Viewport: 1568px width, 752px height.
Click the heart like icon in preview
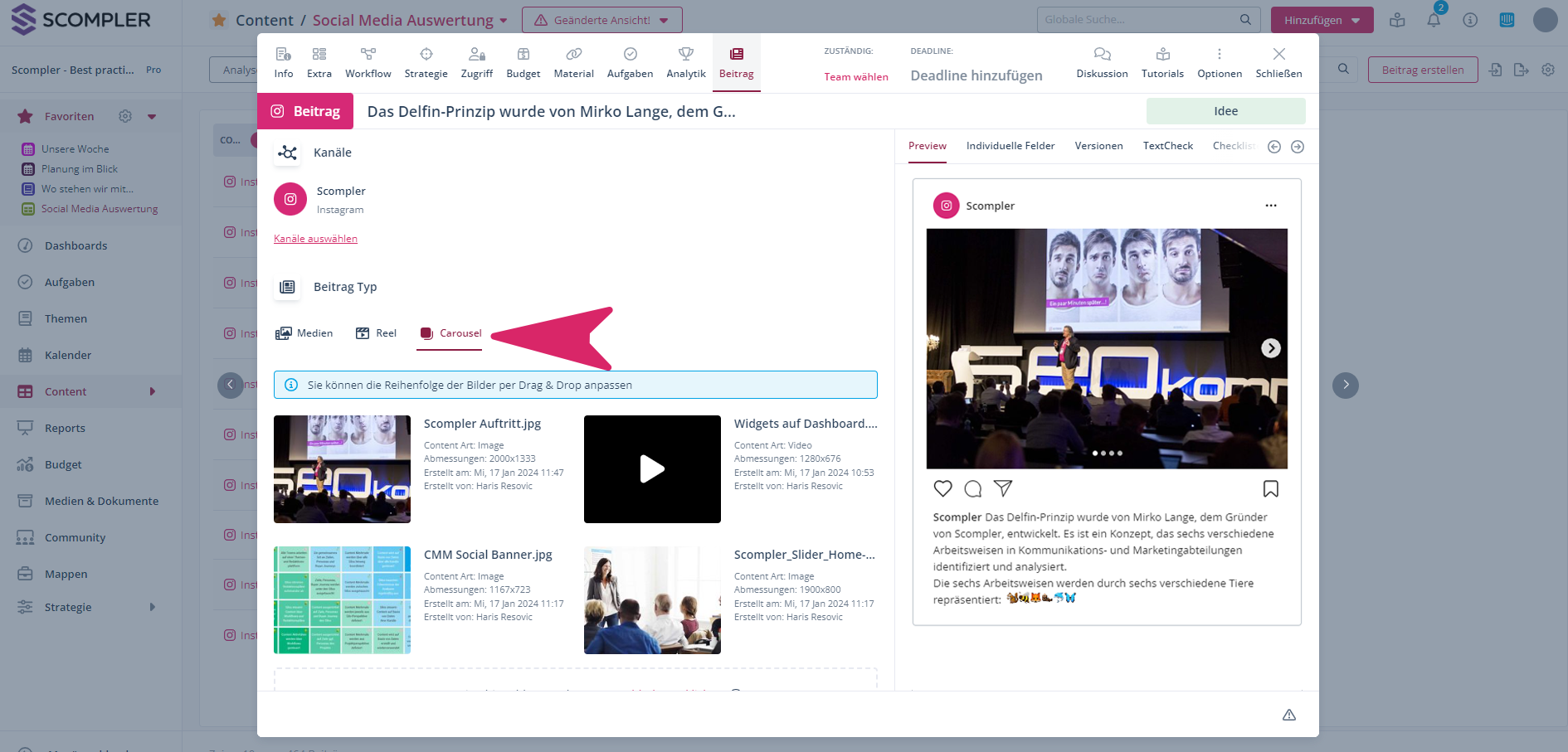pyautogui.click(x=942, y=488)
